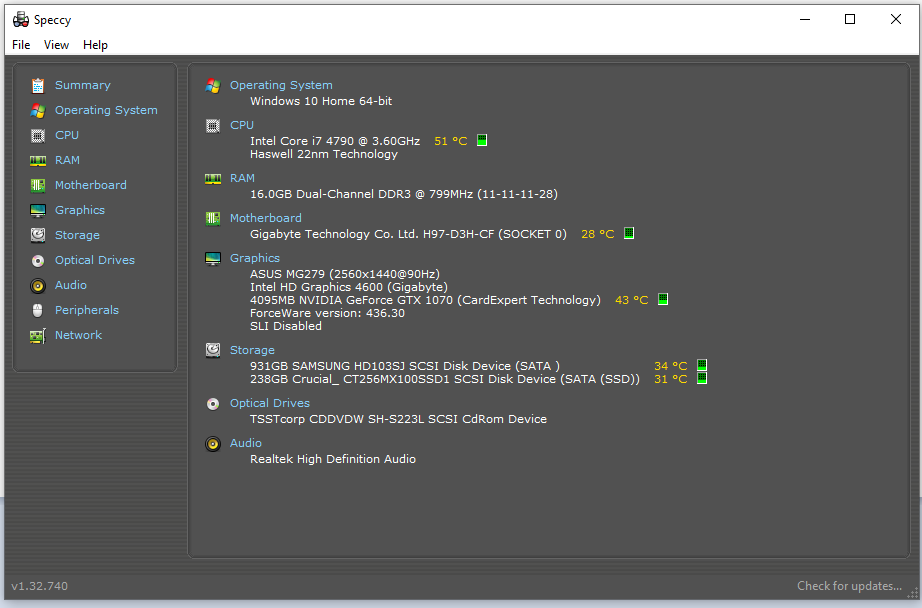Screen dimensions: 922x608
Task: Click the CPU temperature value 51 °C
Action: 450,141
